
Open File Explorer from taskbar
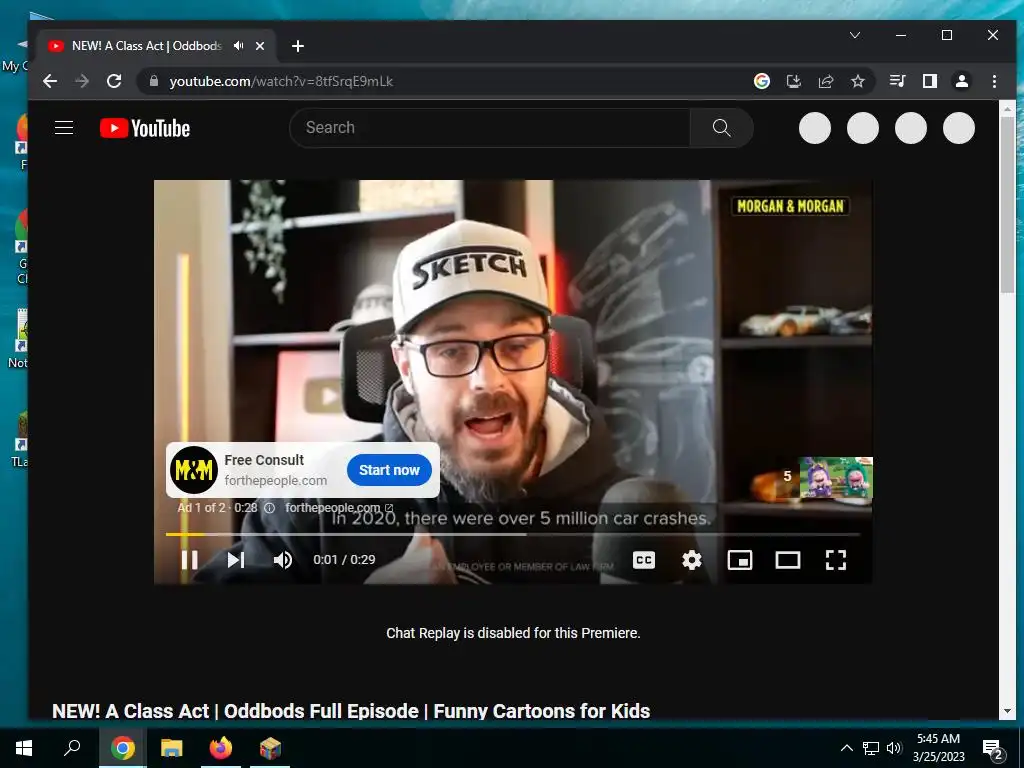point(171,748)
